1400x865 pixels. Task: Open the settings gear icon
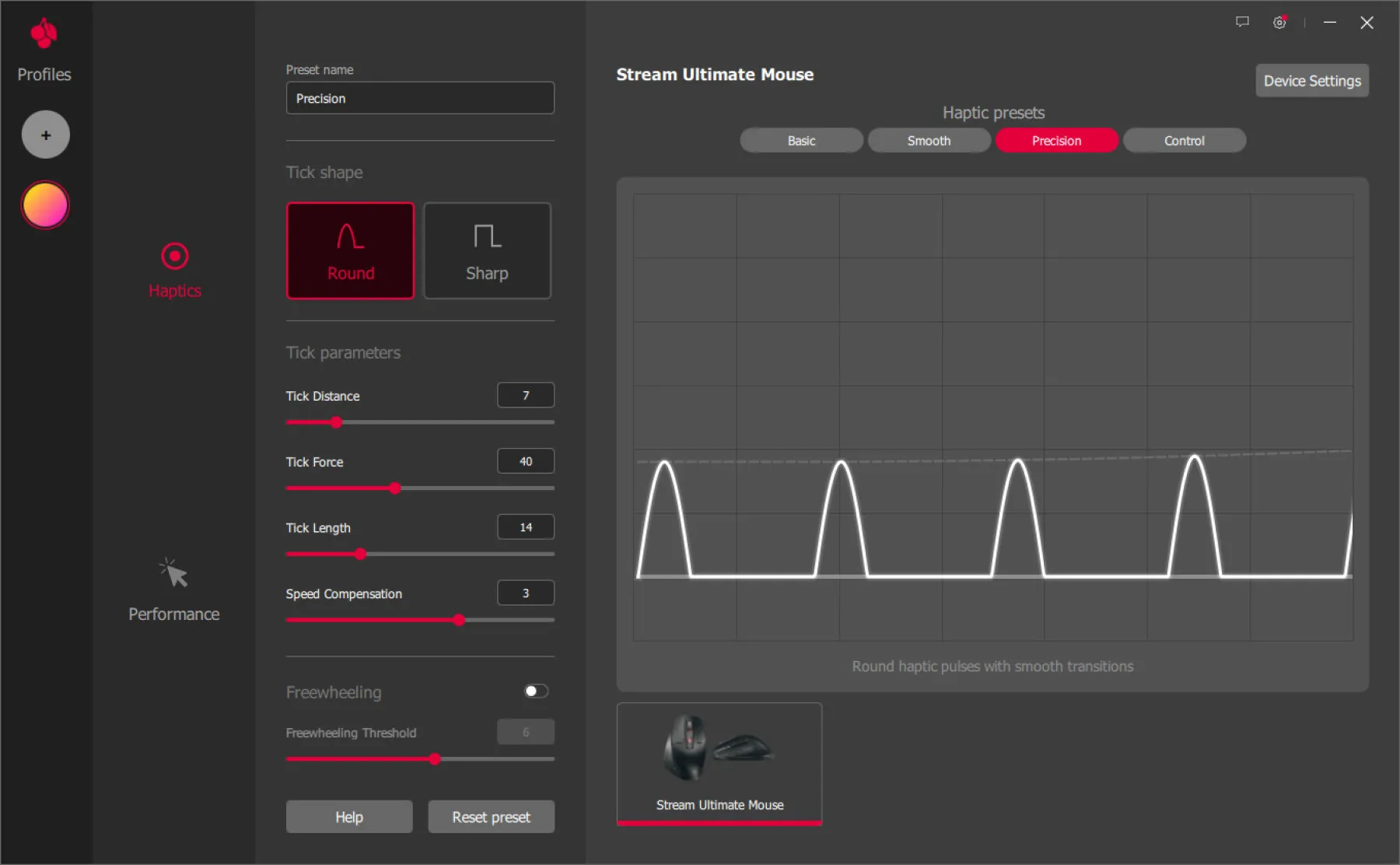pos(1279,23)
